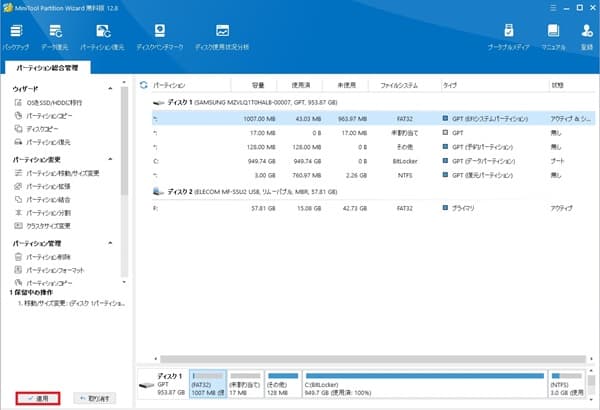Start OSをSSD/HDDに移行 wizard
Image resolution: width=600 pixels, height=410 pixels.
pyautogui.click(x=49, y=103)
